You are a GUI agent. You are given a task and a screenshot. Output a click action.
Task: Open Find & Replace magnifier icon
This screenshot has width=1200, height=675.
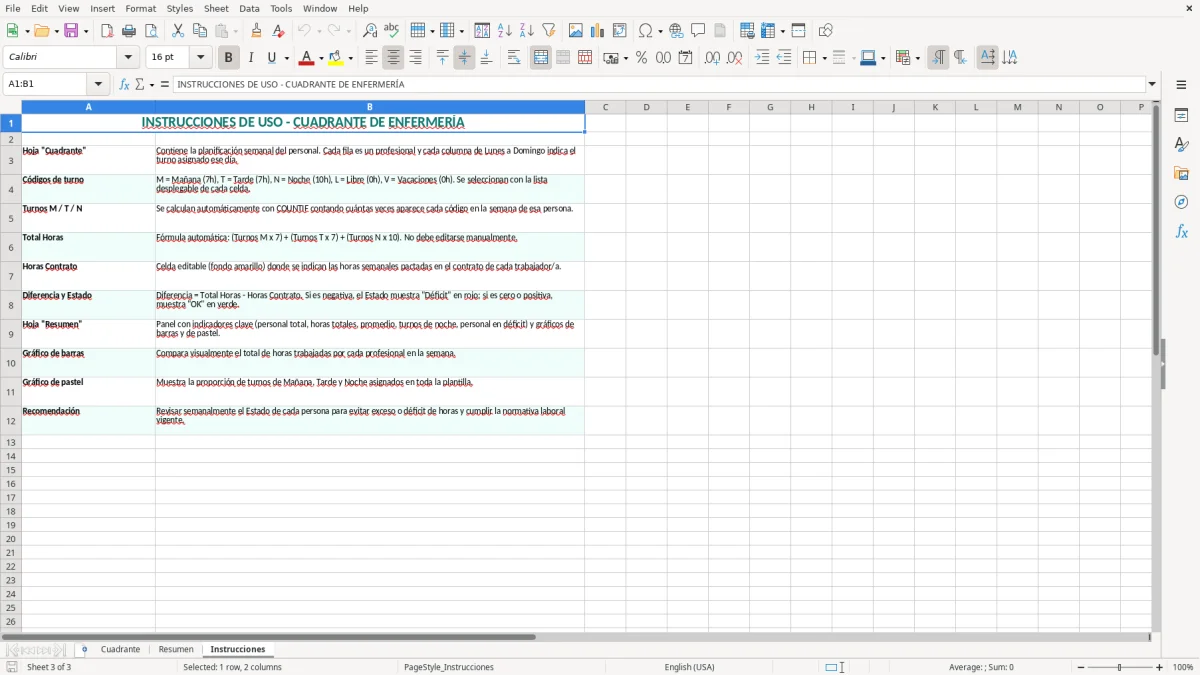[370, 31]
